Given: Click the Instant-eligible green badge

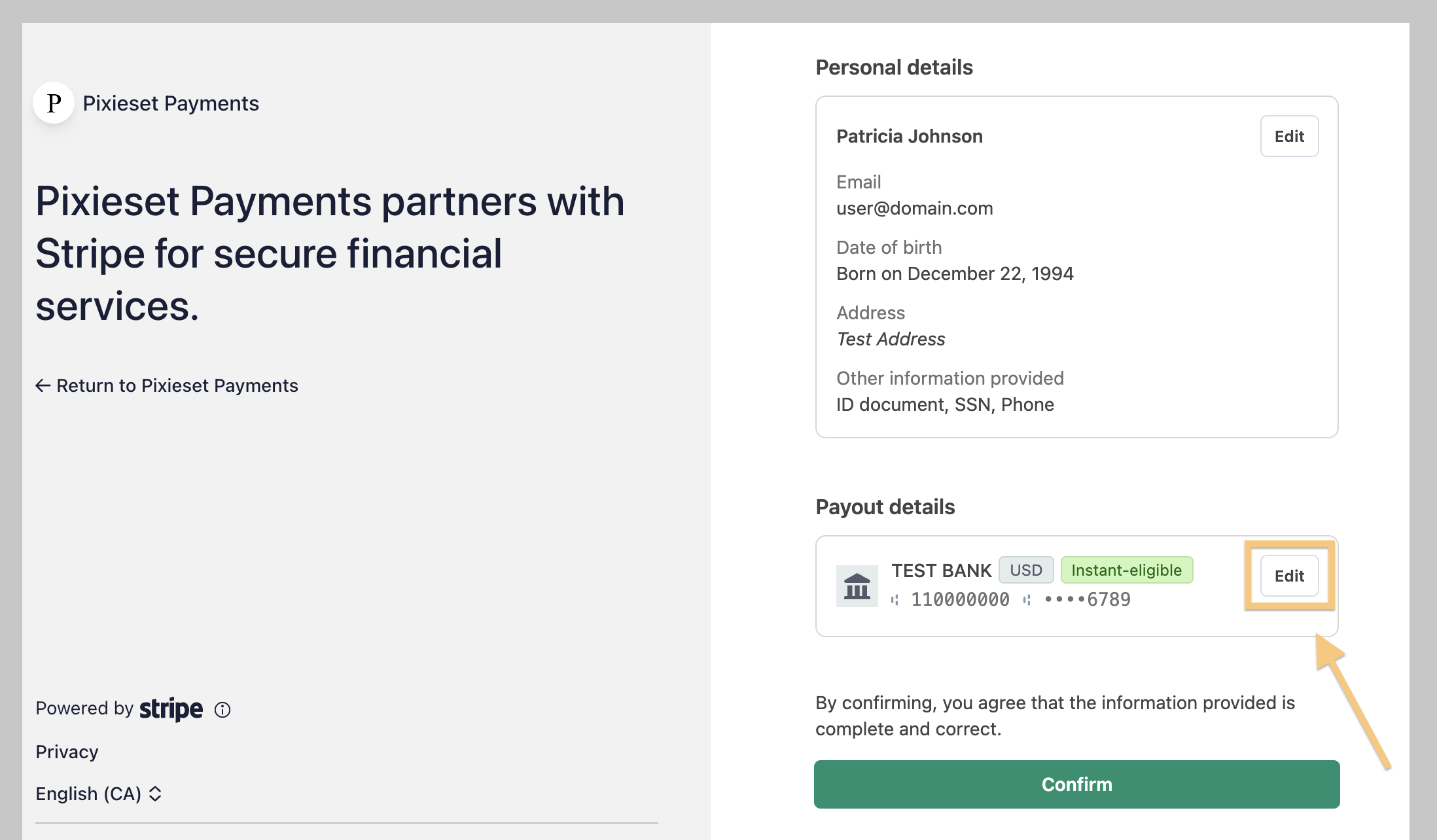Looking at the screenshot, I should click(1126, 570).
